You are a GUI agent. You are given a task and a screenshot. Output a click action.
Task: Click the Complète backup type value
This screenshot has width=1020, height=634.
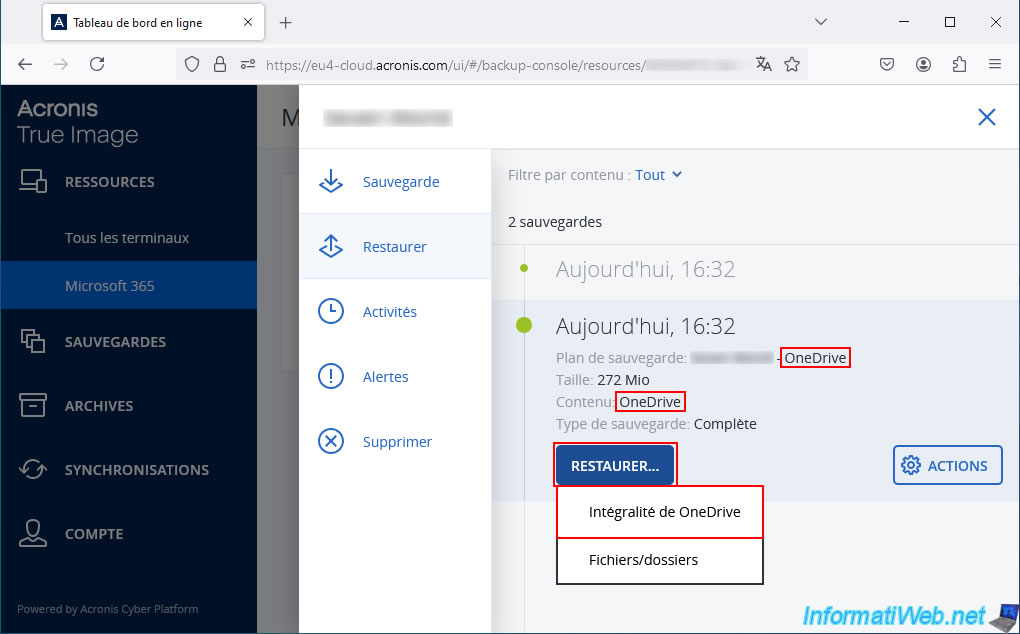[x=725, y=424]
